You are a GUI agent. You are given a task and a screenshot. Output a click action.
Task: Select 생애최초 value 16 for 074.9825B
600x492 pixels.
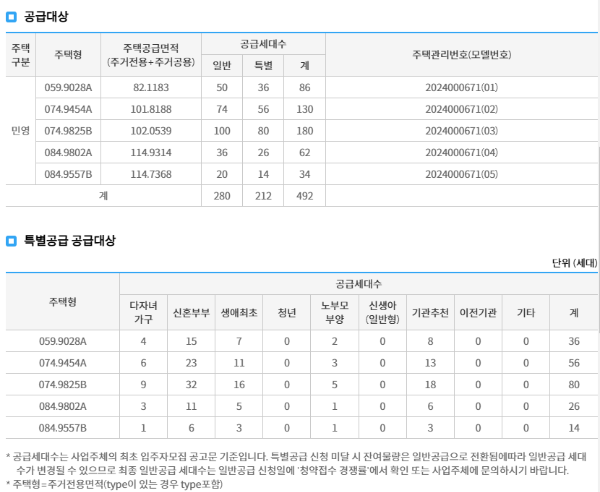coord(239,385)
